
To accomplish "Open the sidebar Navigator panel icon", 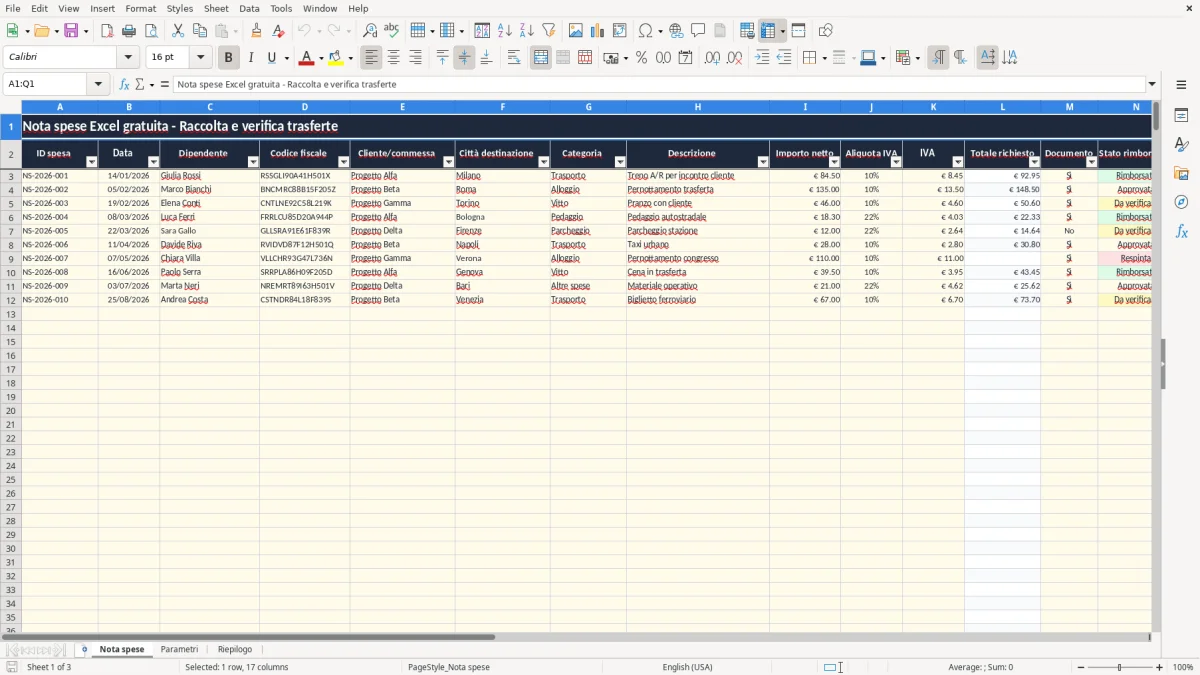I will click(1181, 202).
